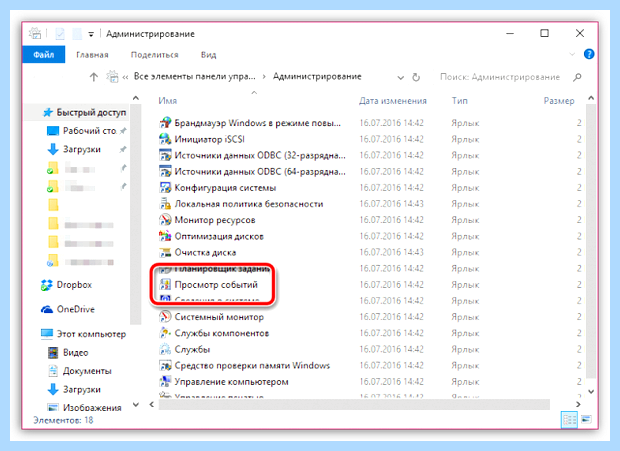
Task: Click Администрирование breadcrumb segment
Action: tap(317, 76)
